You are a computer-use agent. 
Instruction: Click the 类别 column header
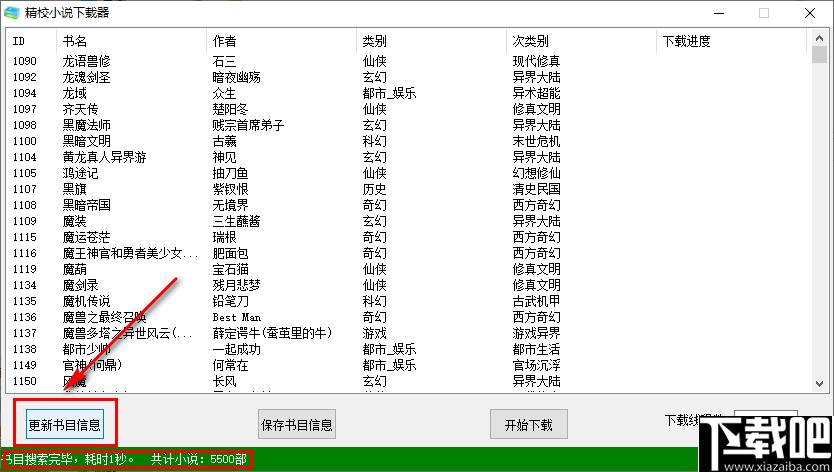click(x=431, y=41)
